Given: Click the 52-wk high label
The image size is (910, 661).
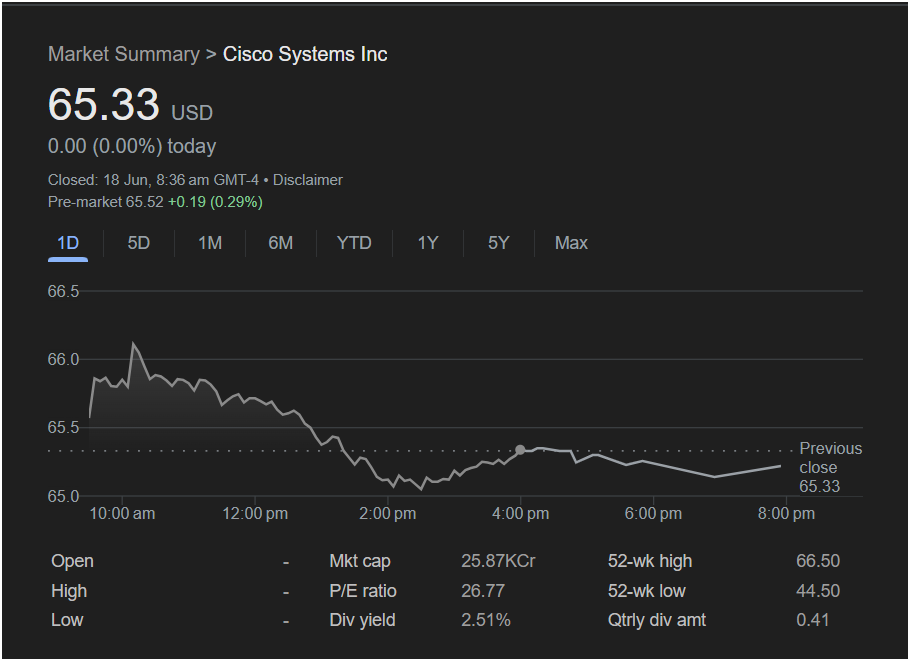Looking at the screenshot, I should [x=650, y=561].
